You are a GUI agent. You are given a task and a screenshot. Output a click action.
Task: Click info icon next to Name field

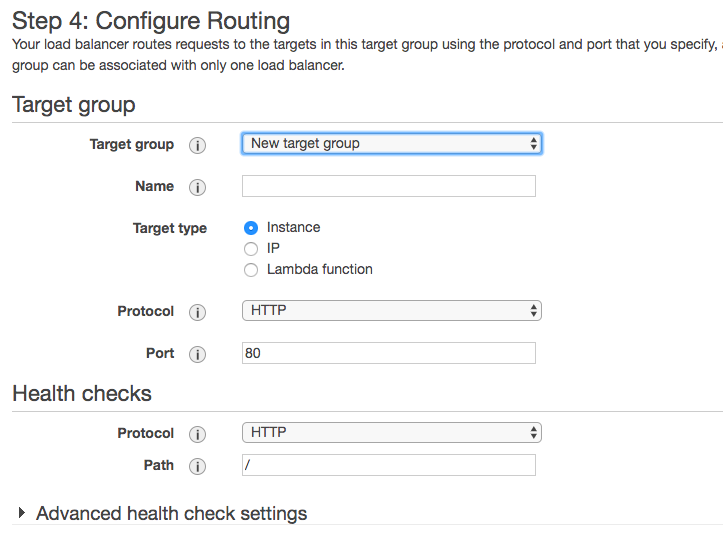click(x=198, y=187)
